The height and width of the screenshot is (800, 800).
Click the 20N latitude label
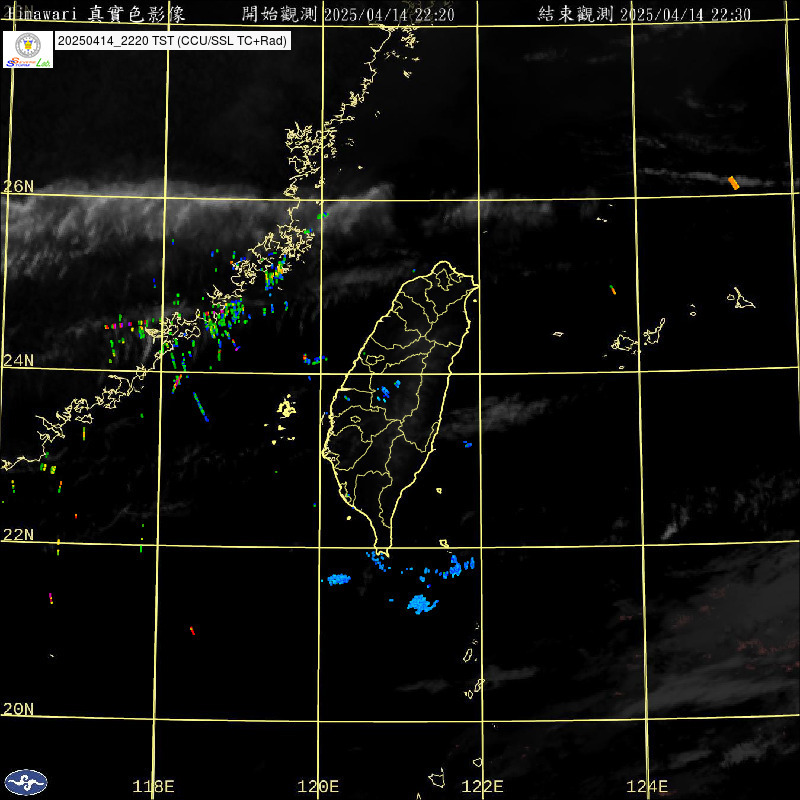(x=18, y=709)
